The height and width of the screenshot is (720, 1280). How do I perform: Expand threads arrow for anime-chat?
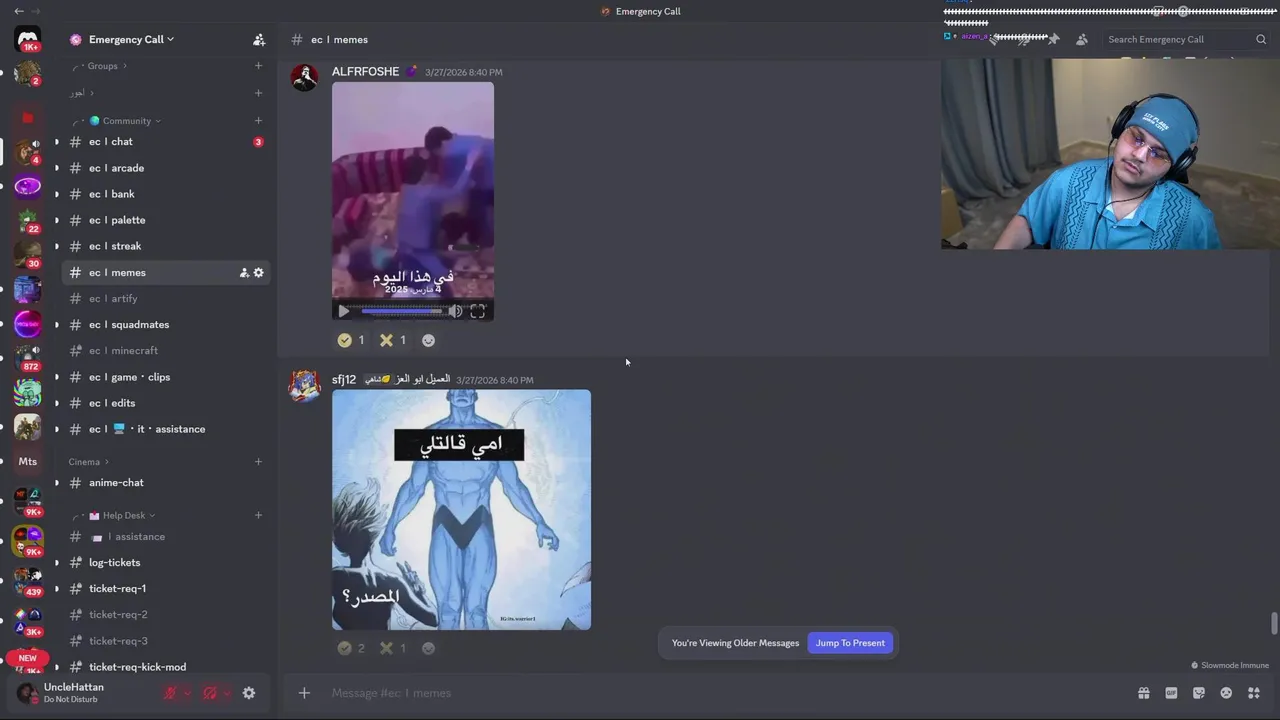[x=56, y=483]
